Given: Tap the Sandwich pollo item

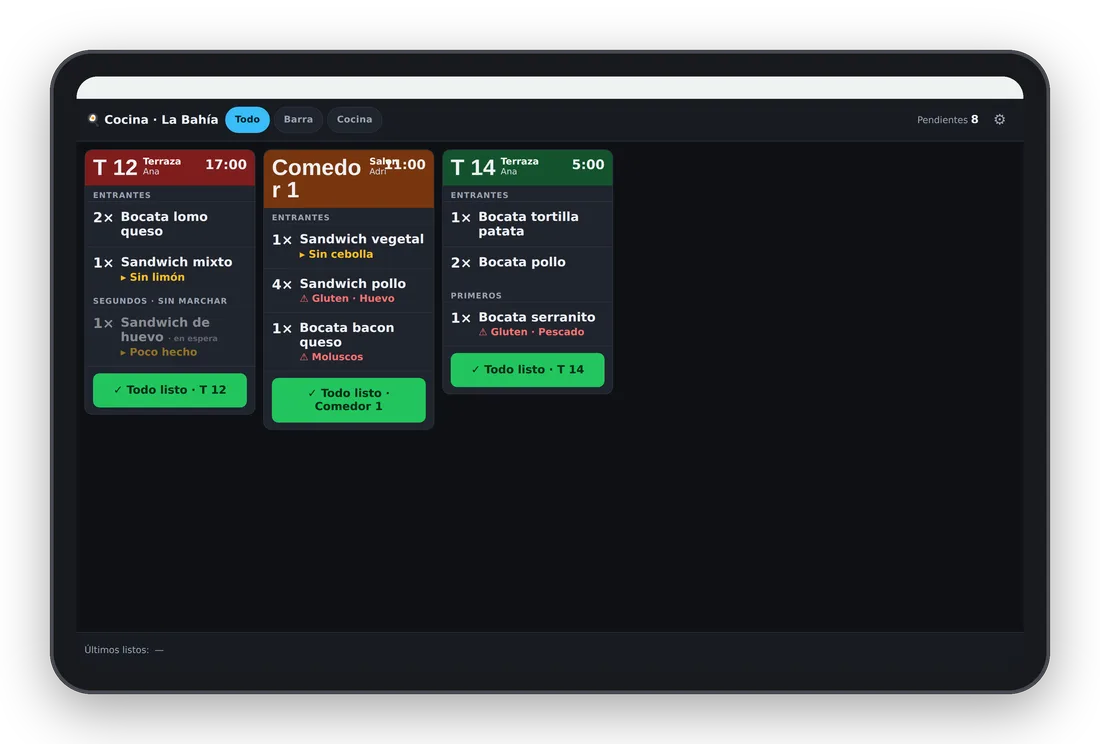Looking at the screenshot, I should pyautogui.click(x=349, y=290).
